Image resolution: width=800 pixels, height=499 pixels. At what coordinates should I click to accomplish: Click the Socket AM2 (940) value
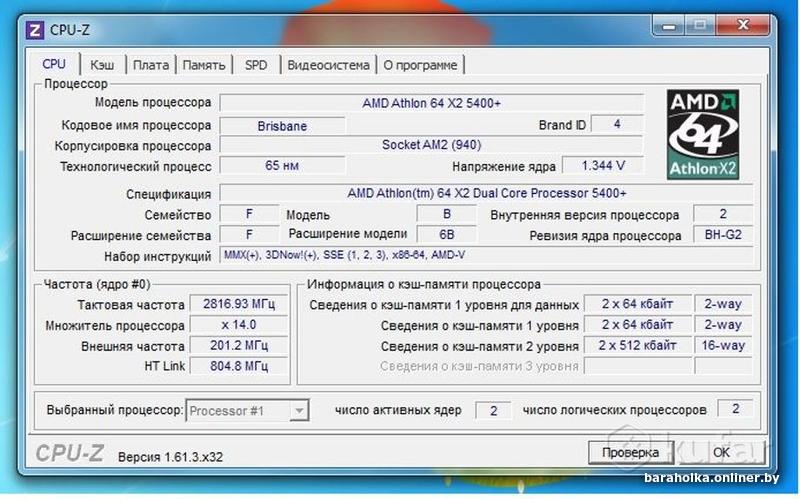pos(431,145)
